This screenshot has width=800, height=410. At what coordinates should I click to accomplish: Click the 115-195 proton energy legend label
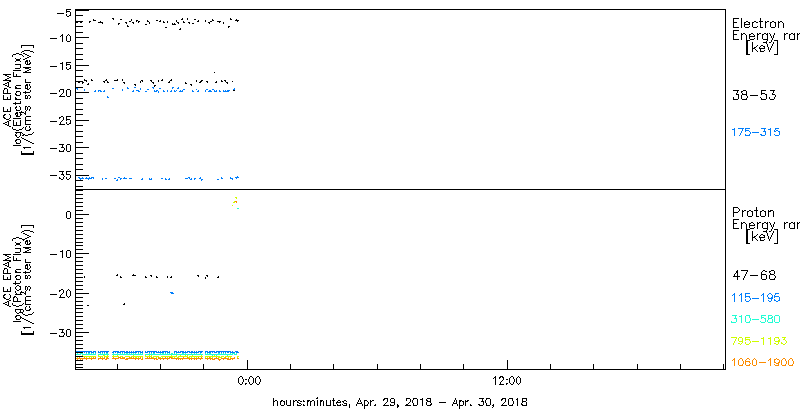(x=756, y=298)
